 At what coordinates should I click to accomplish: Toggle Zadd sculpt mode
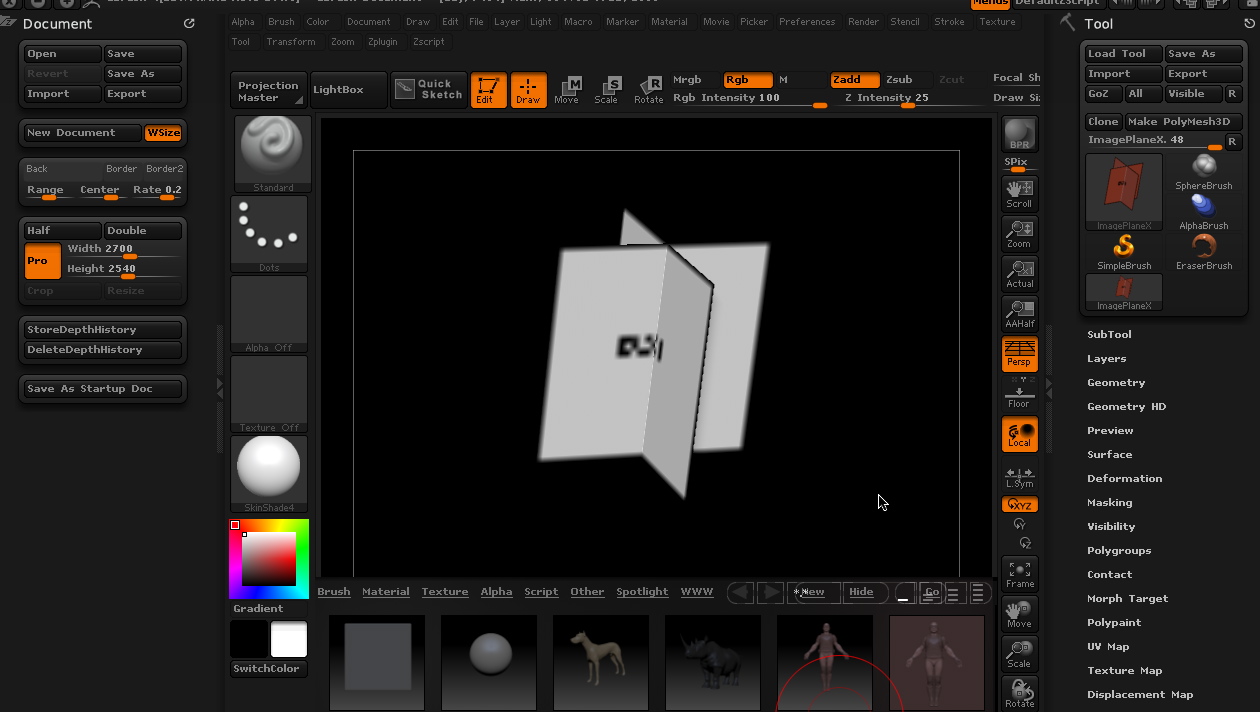coord(855,80)
